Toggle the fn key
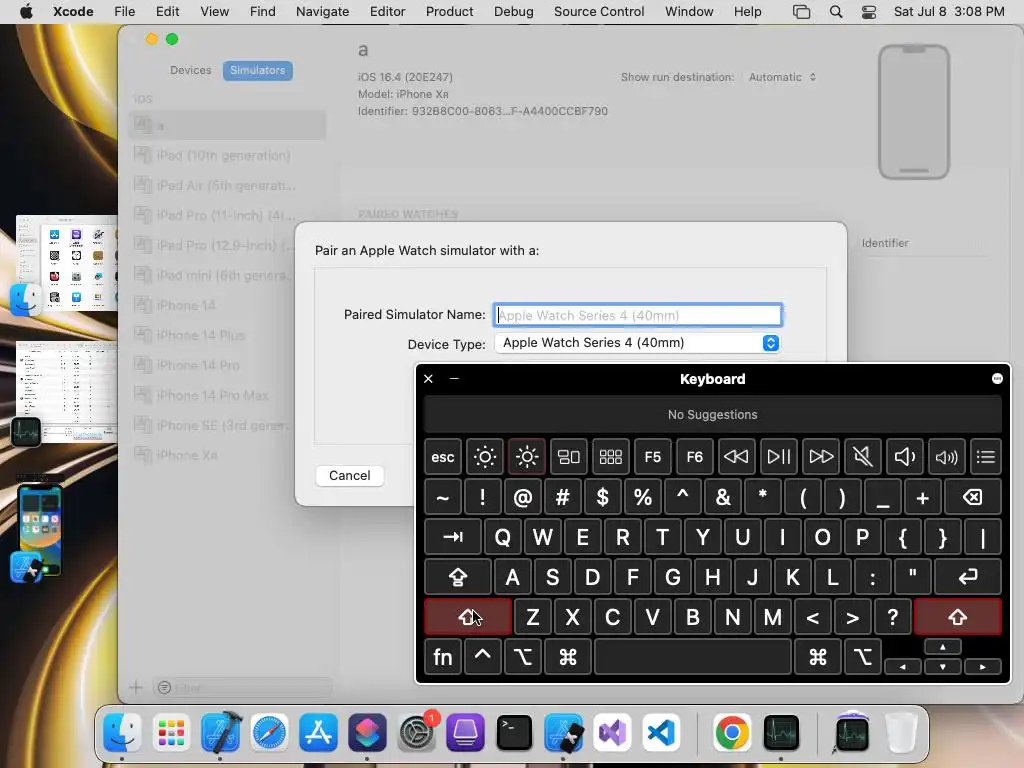The height and width of the screenshot is (768, 1024). (x=442, y=656)
